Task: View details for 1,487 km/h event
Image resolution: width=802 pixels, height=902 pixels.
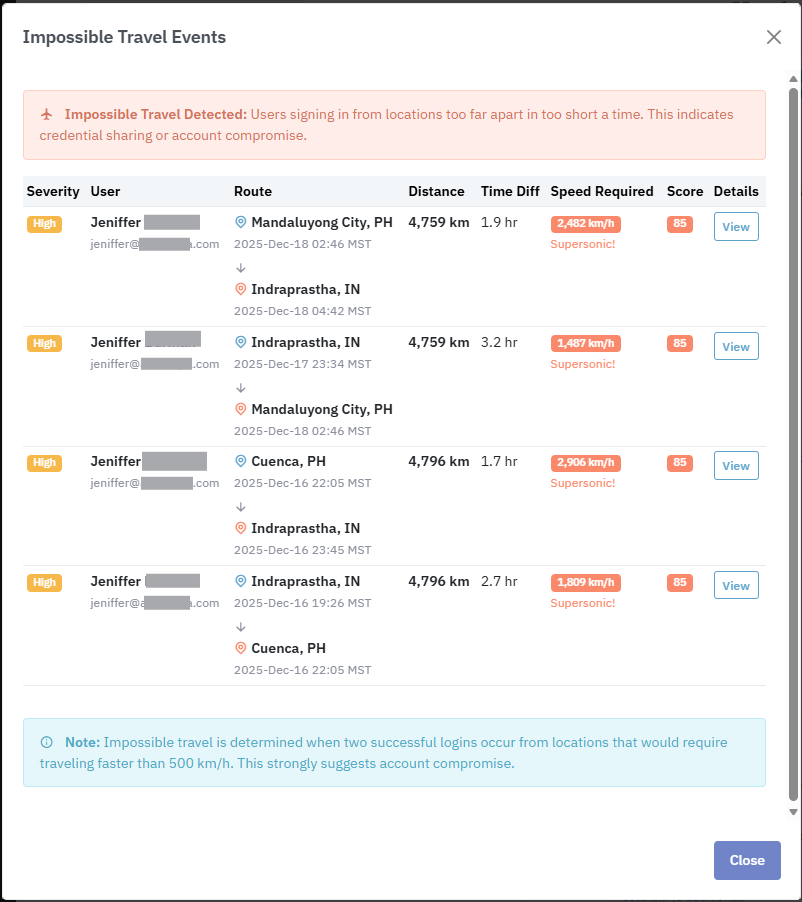Action: pos(736,346)
